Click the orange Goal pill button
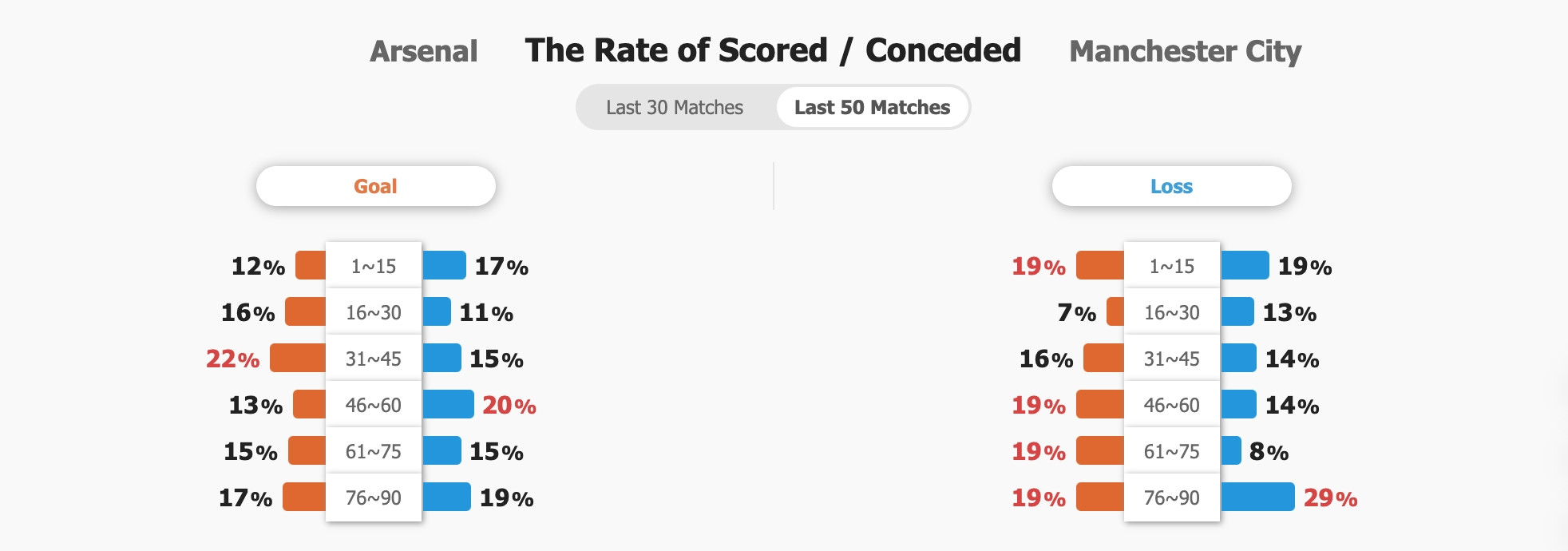1568x551 pixels. pyautogui.click(x=375, y=186)
